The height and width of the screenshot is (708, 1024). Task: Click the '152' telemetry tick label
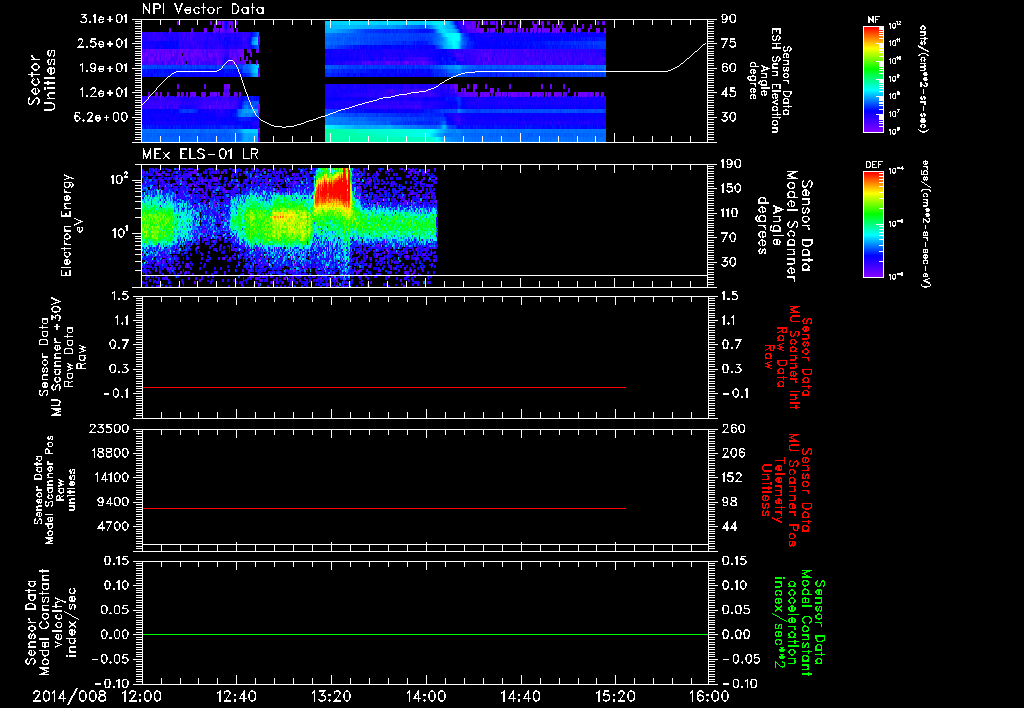(x=731, y=477)
